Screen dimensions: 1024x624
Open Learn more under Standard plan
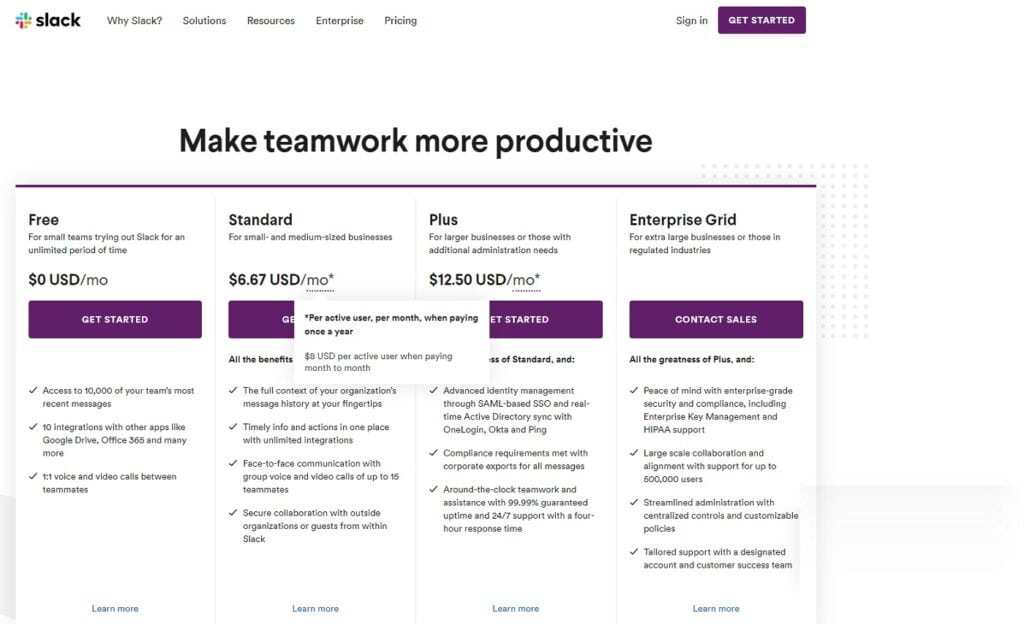[x=315, y=608]
